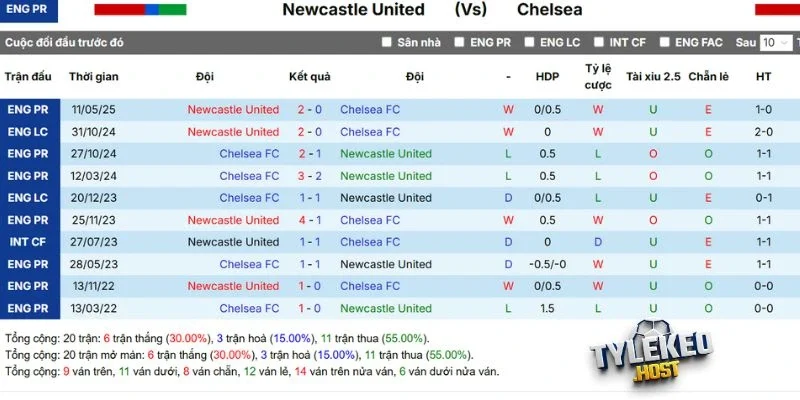Click Chelsea FC home team on 13/03/22
Image resolution: width=800 pixels, height=400 pixels.
249,308
